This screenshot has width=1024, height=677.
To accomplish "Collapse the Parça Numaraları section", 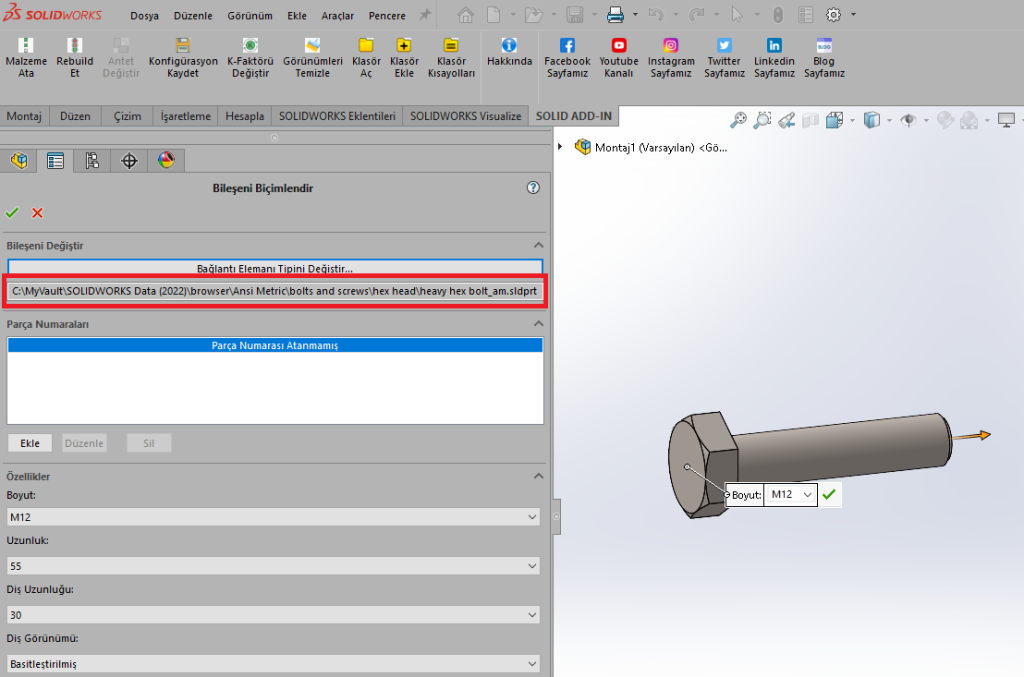I will (x=538, y=324).
